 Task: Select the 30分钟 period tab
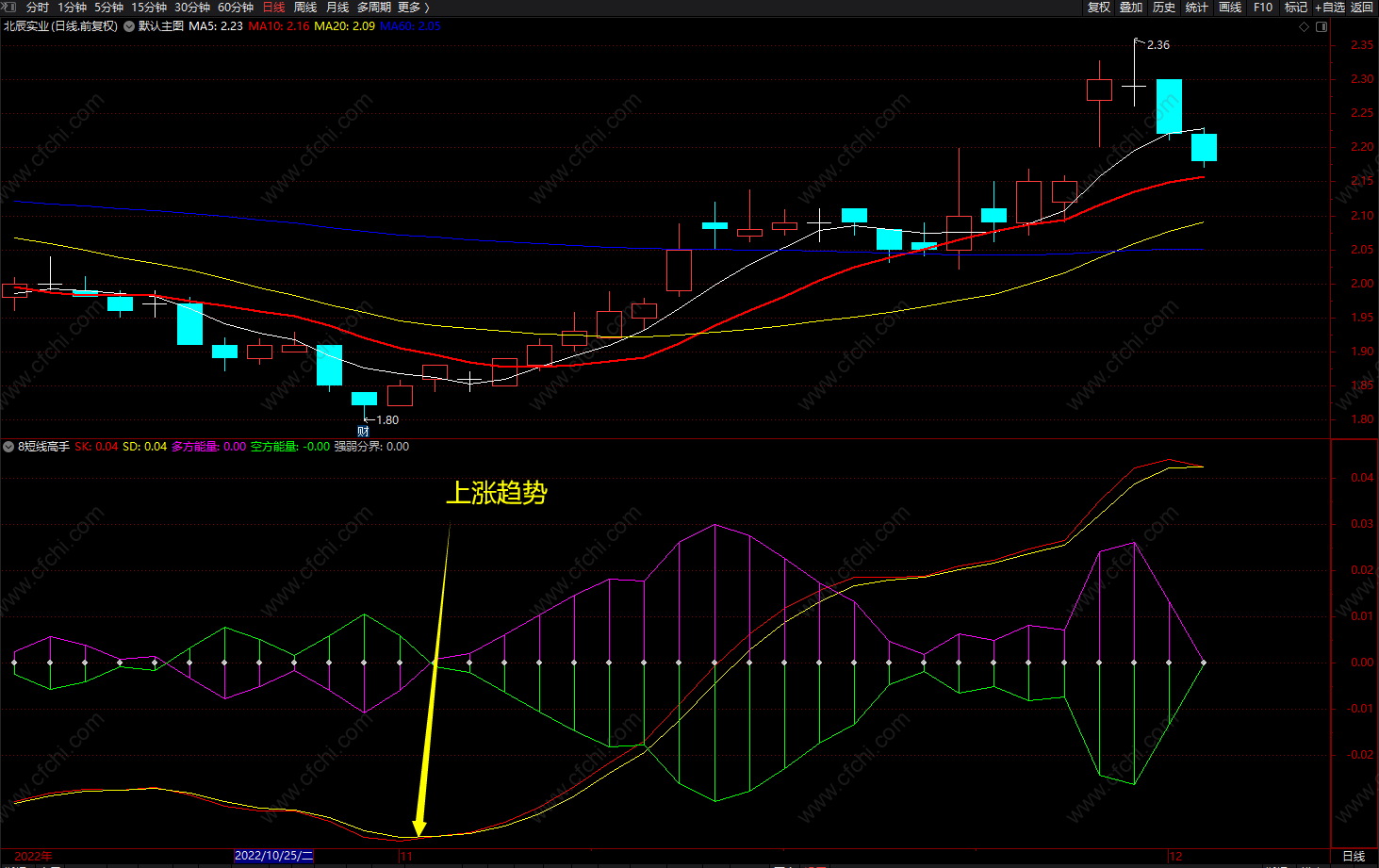click(x=192, y=8)
